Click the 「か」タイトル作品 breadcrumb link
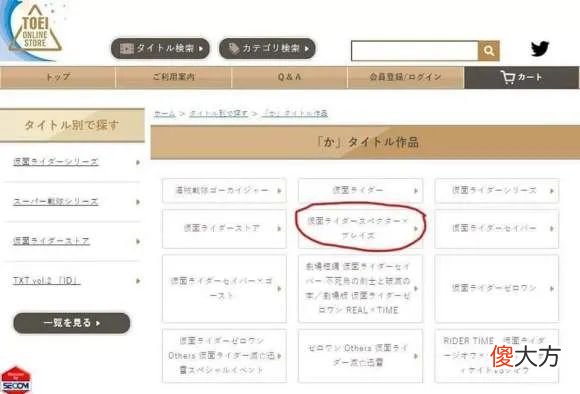 pyautogui.click(x=295, y=113)
